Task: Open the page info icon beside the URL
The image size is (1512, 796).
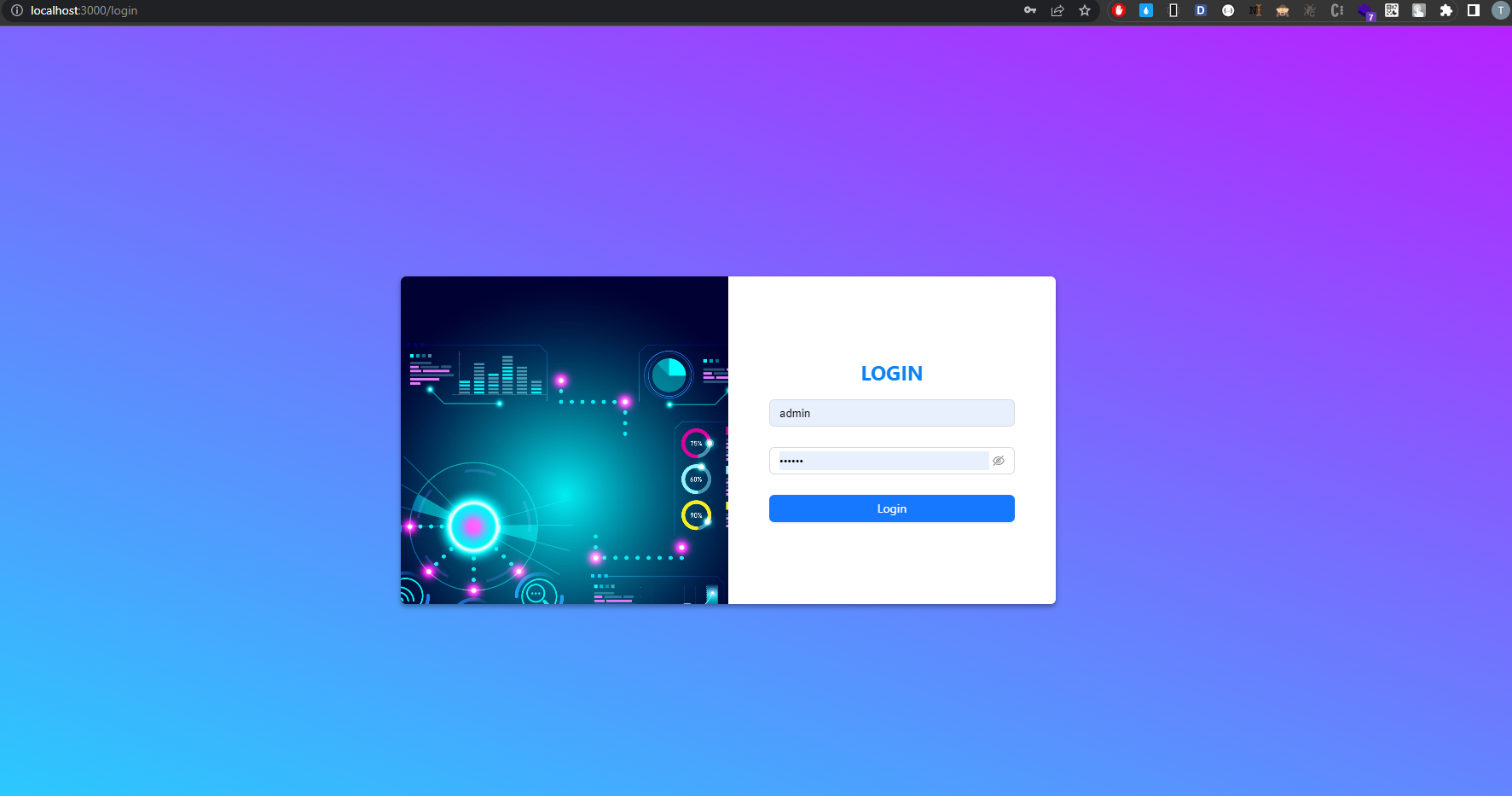Action: (17, 11)
